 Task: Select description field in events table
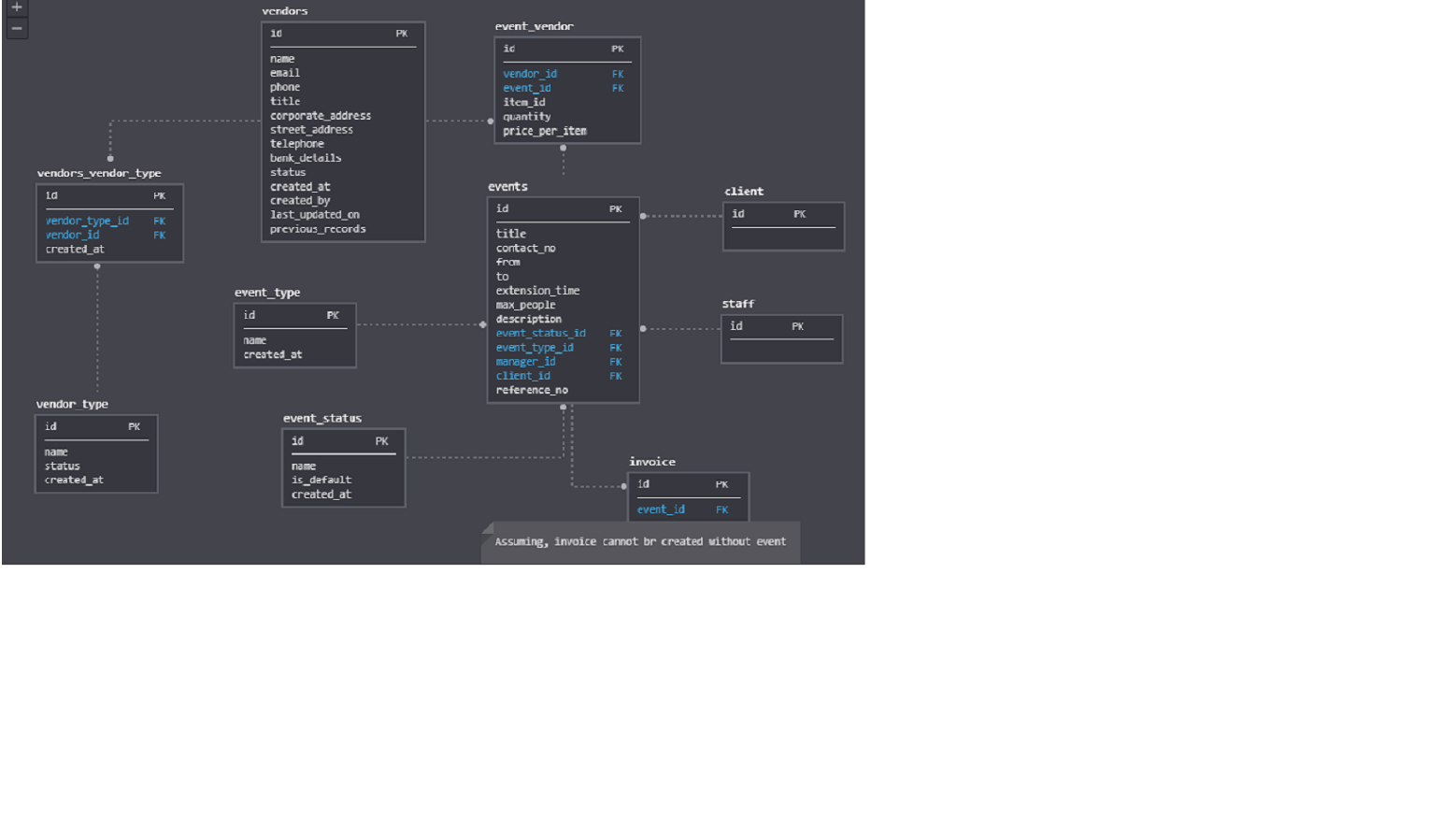529,320
